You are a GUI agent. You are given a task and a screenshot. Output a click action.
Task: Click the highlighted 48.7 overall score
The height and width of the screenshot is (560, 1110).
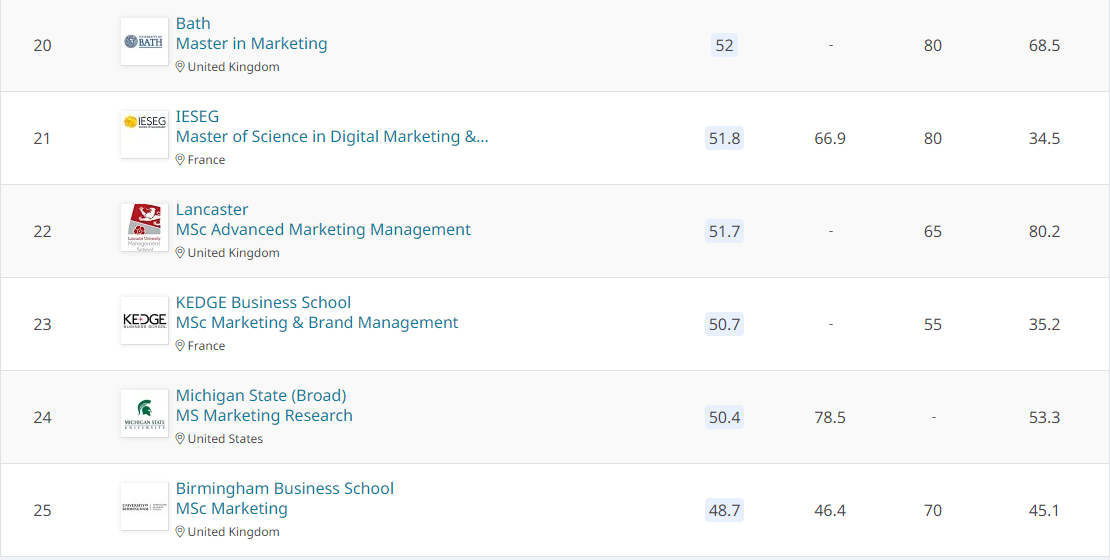(x=724, y=510)
